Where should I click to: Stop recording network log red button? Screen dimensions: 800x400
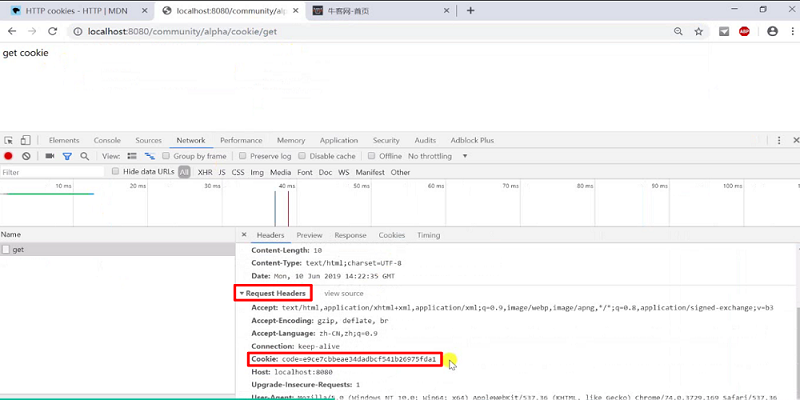[8, 156]
